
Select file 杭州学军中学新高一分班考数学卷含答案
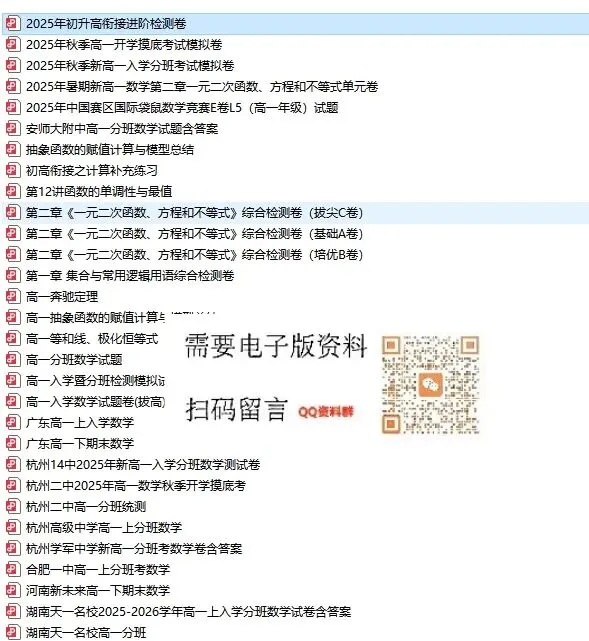tap(134, 548)
